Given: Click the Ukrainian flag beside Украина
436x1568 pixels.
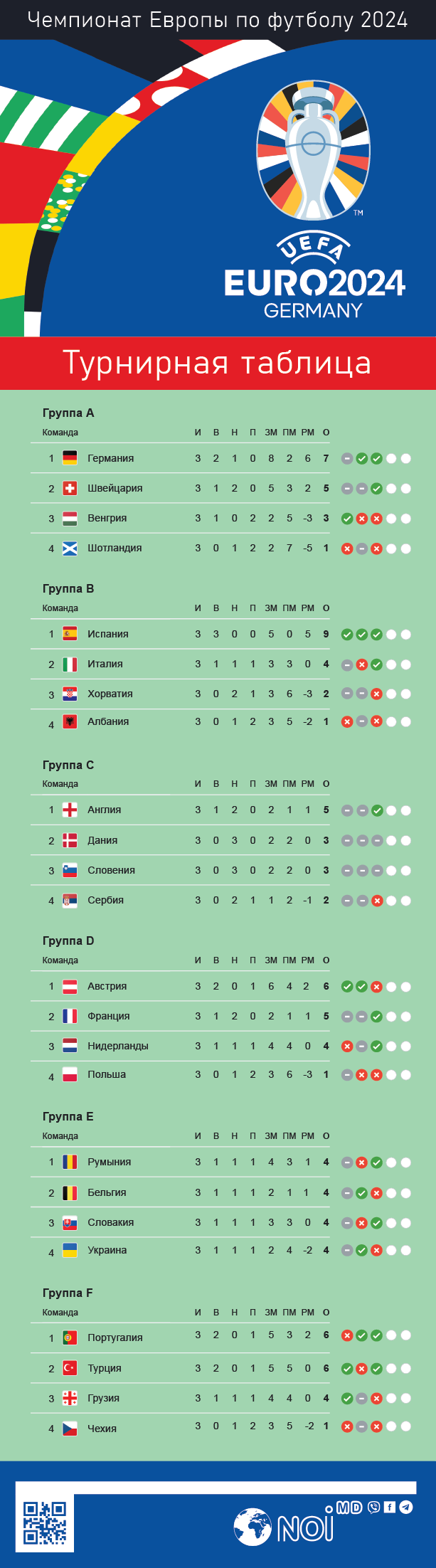Looking at the screenshot, I should click(x=70, y=1250).
